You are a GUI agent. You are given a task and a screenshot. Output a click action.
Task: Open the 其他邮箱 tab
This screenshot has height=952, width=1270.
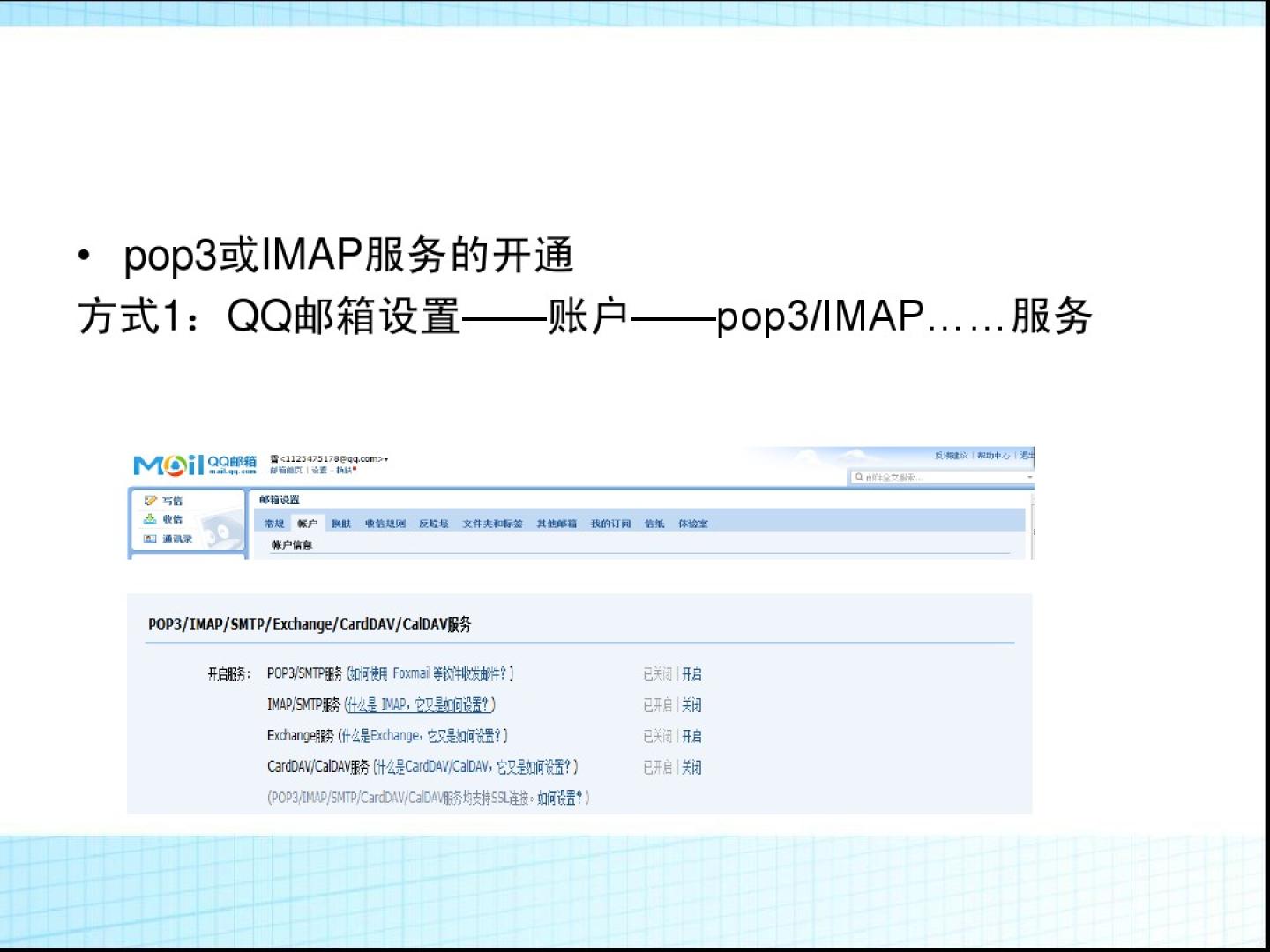click(x=557, y=524)
